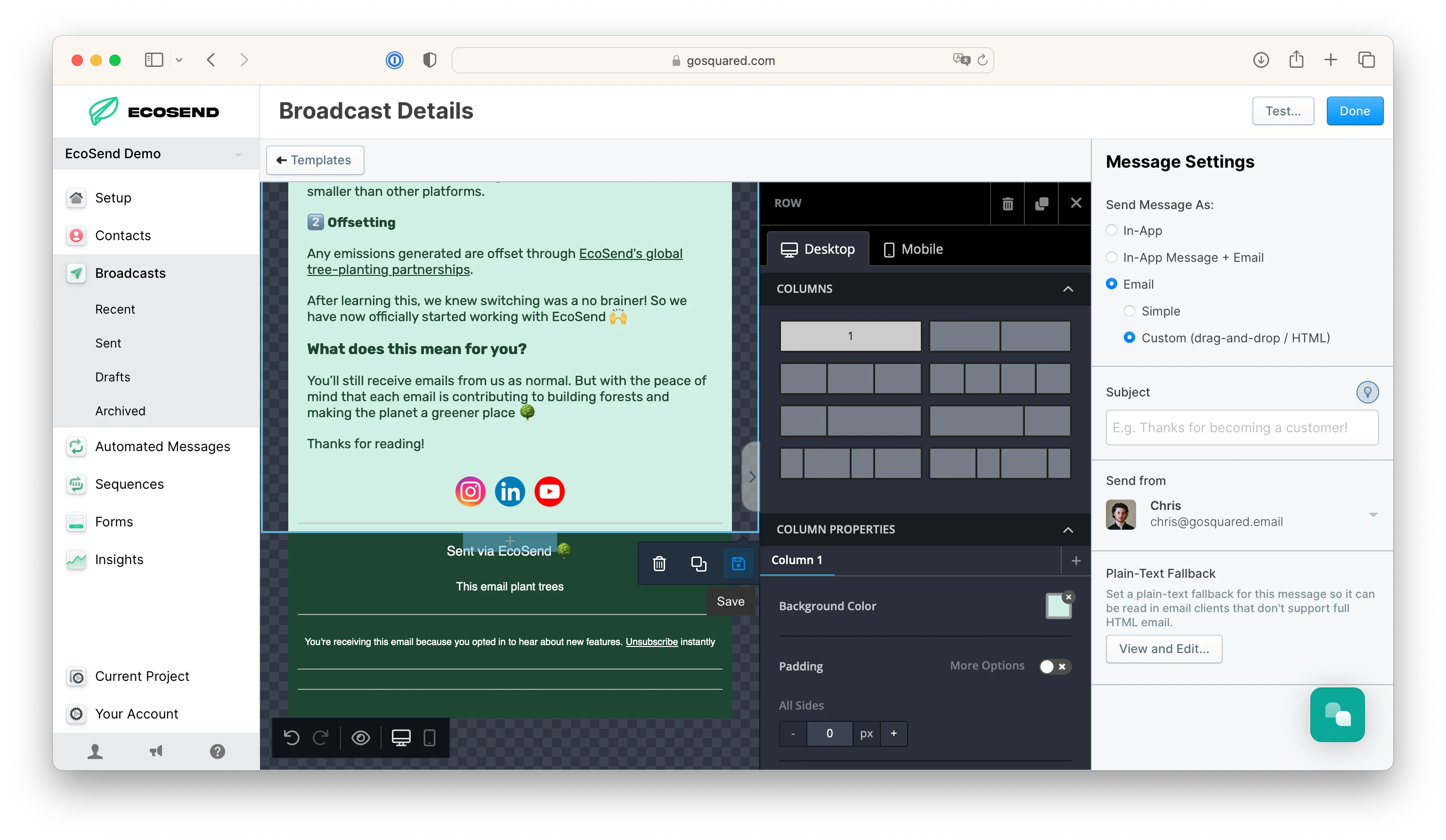Image resolution: width=1446 pixels, height=840 pixels.
Task: Decrease padding with minus stepper
Action: click(793, 734)
